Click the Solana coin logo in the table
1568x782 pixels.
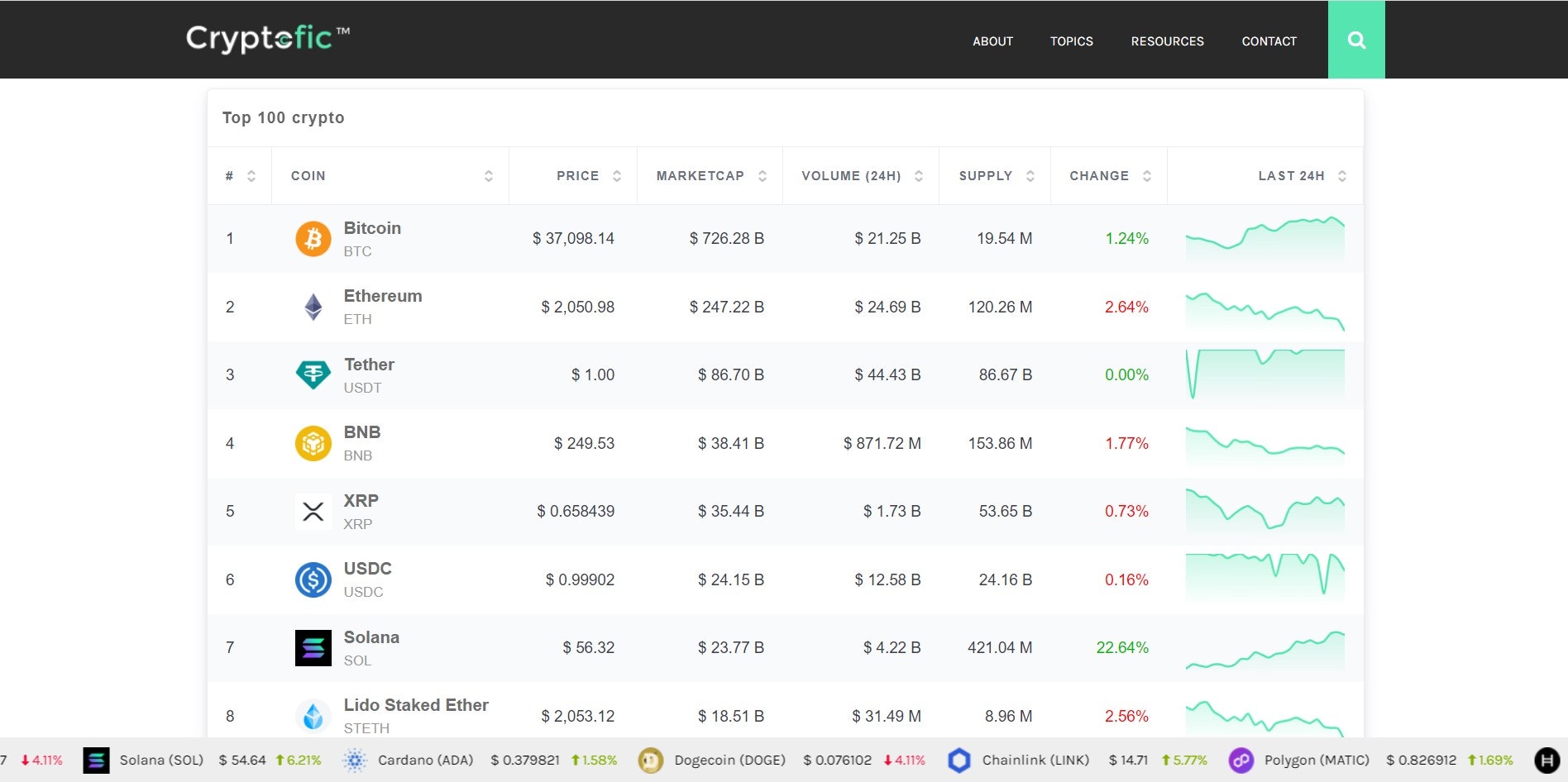coord(313,648)
